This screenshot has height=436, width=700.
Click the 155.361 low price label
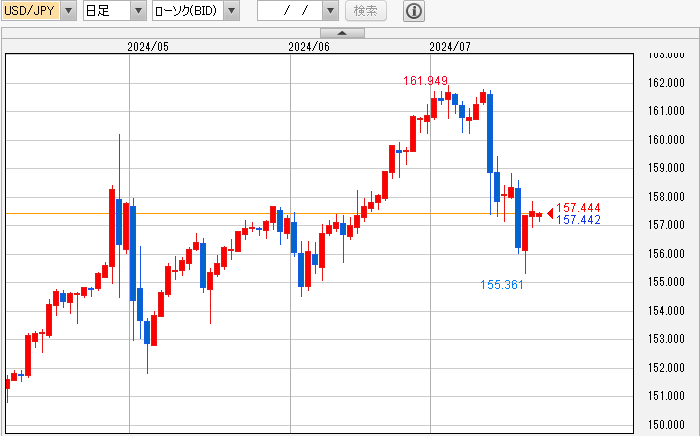click(x=502, y=285)
